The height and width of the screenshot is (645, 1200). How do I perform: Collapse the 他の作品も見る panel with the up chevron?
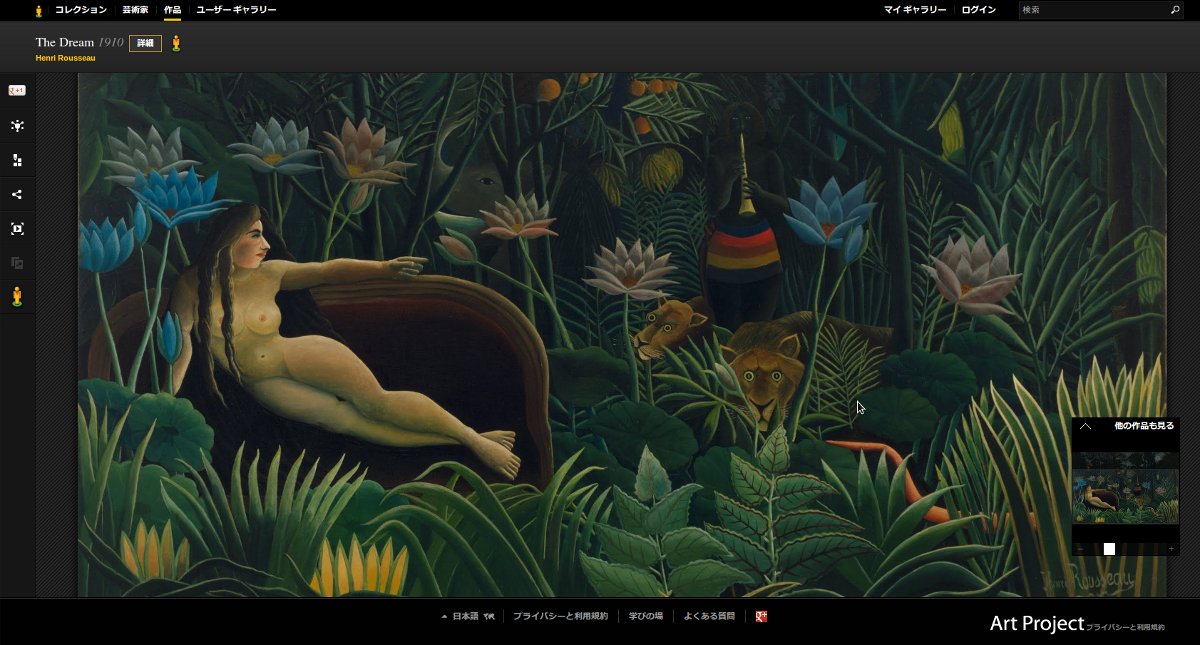pyautogui.click(x=1085, y=426)
